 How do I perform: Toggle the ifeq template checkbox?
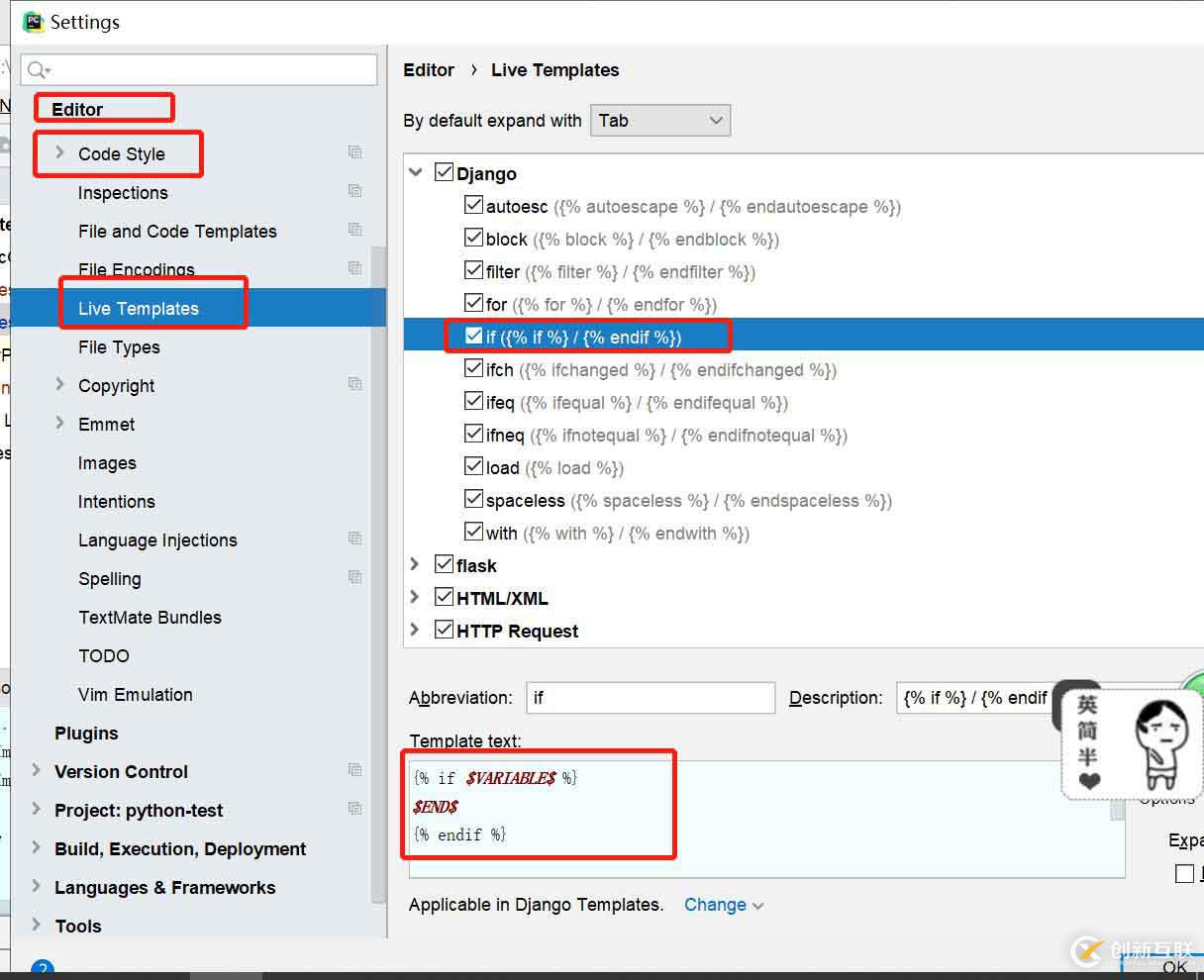[473, 402]
